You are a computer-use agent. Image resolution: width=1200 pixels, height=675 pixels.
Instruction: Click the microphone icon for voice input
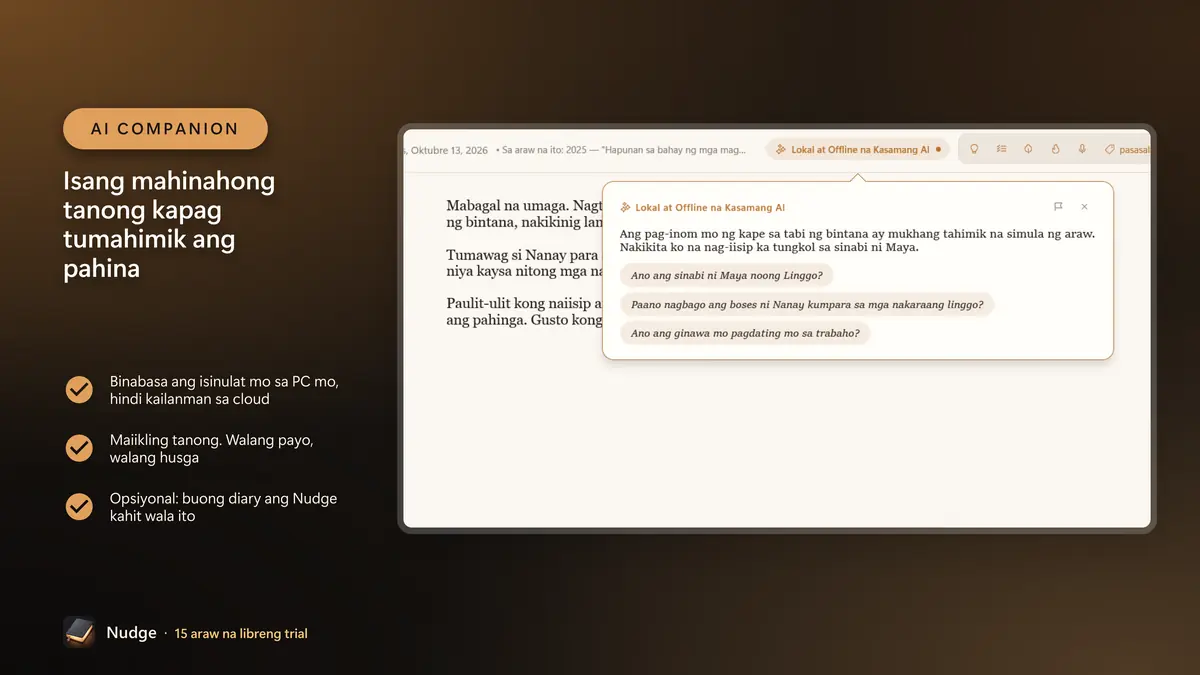pos(1082,149)
